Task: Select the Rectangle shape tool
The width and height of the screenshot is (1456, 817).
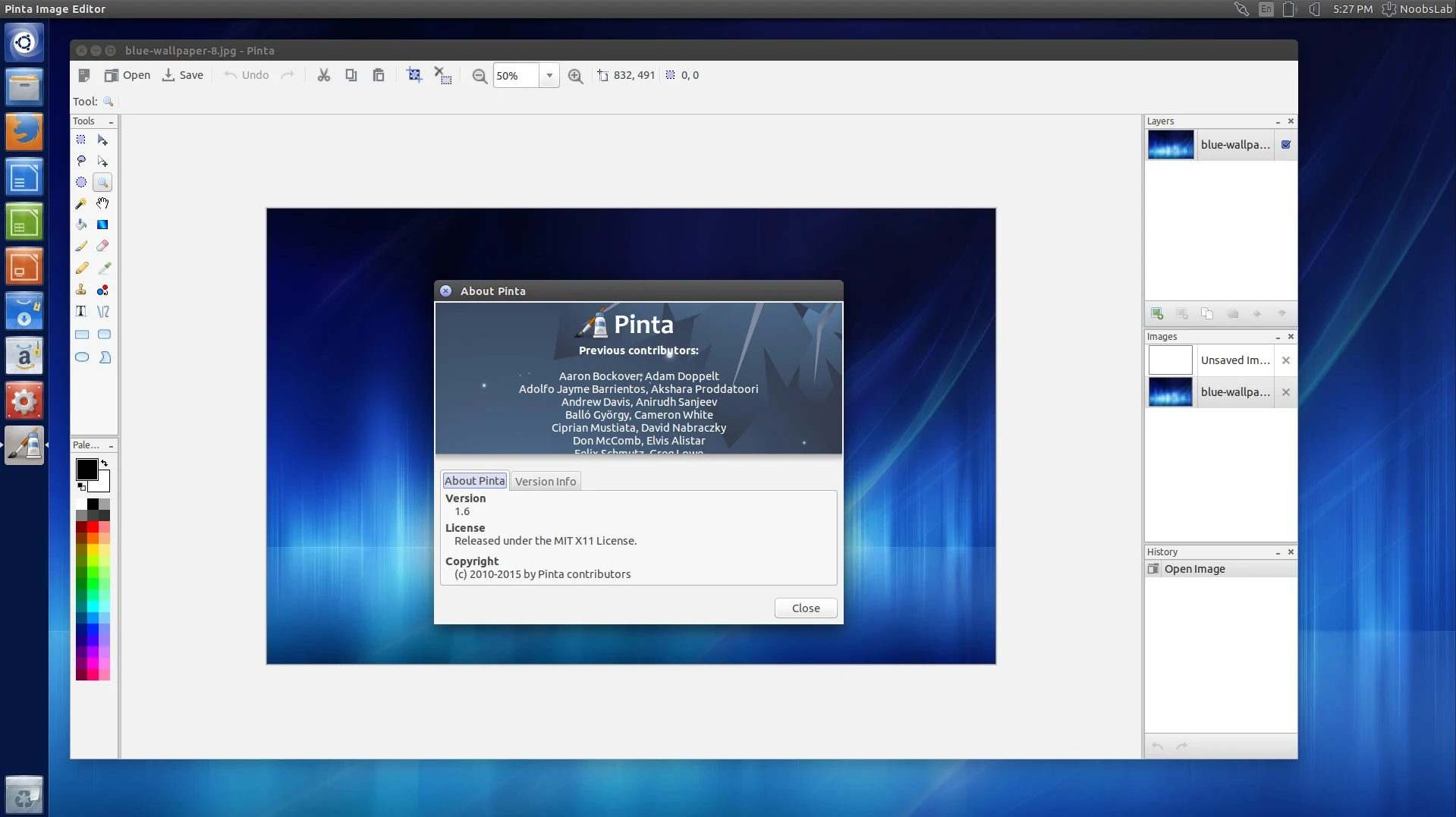Action: point(82,335)
